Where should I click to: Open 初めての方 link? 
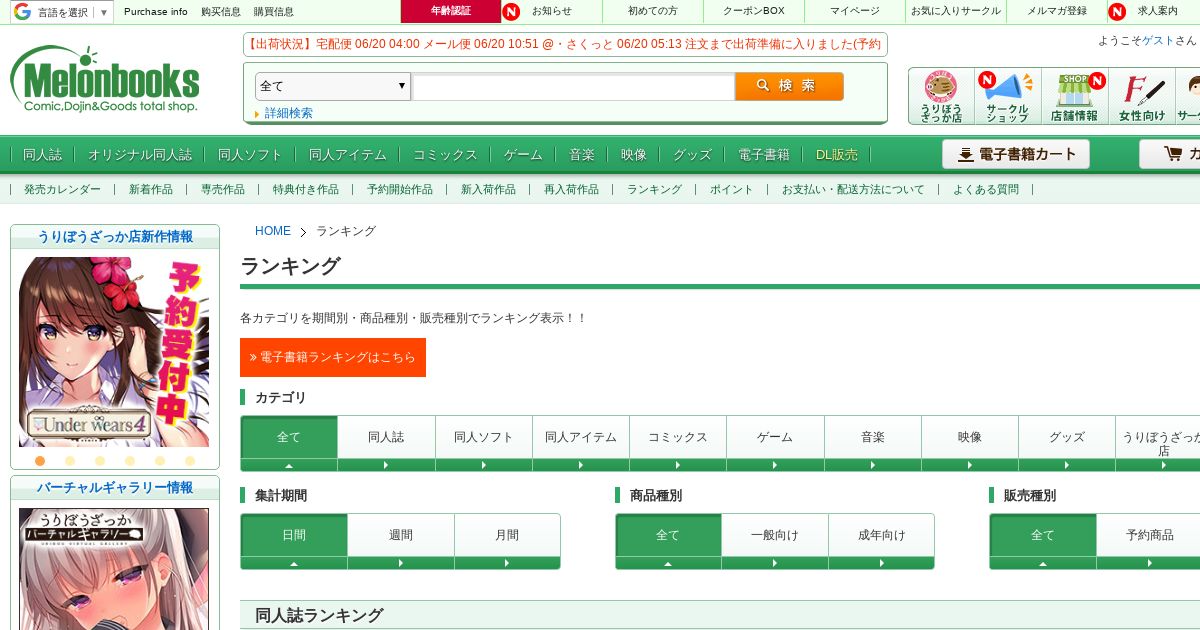(652, 11)
